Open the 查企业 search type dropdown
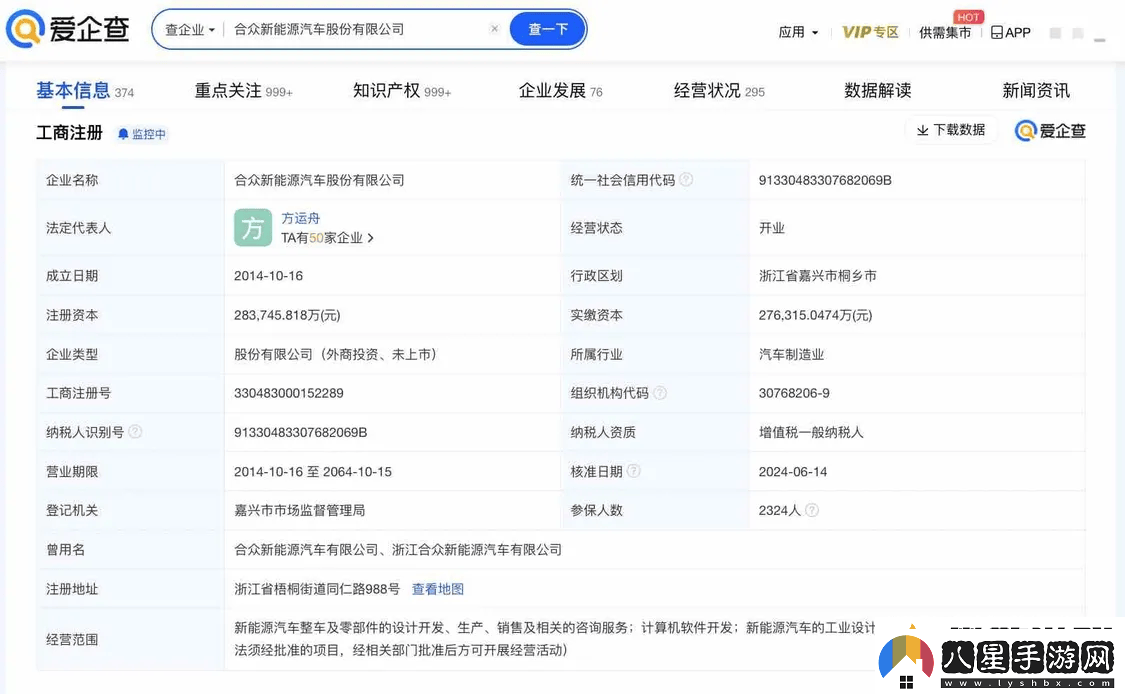The image size is (1125, 694). (x=189, y=29)
